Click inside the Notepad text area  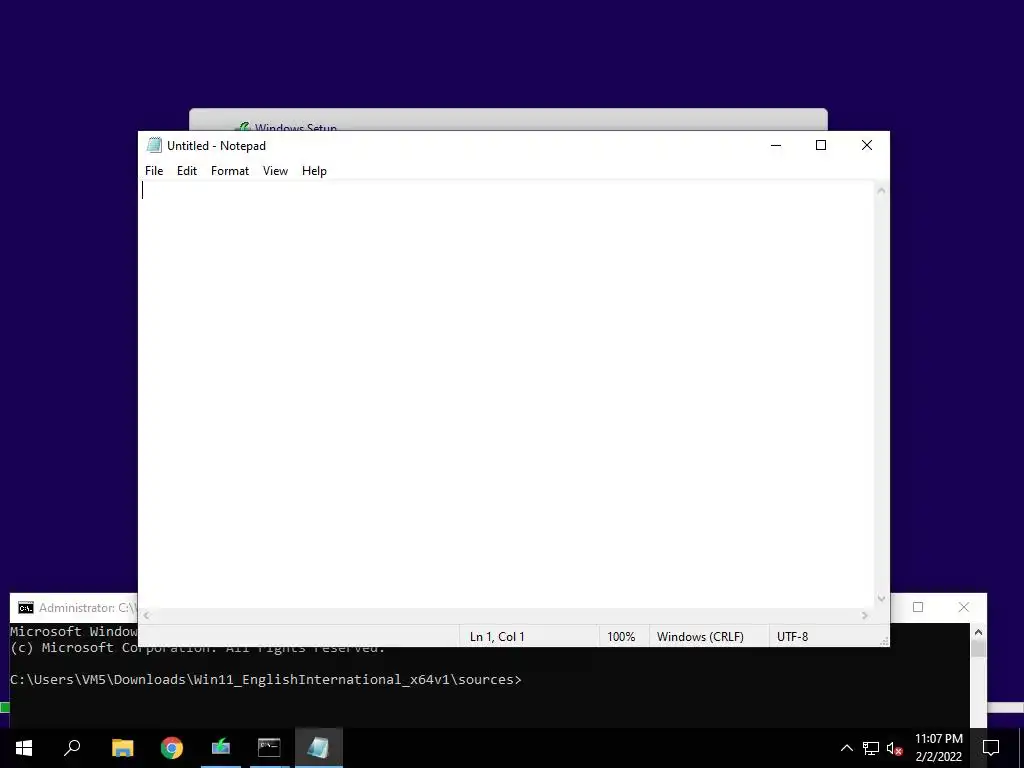[x=507, y=394]
